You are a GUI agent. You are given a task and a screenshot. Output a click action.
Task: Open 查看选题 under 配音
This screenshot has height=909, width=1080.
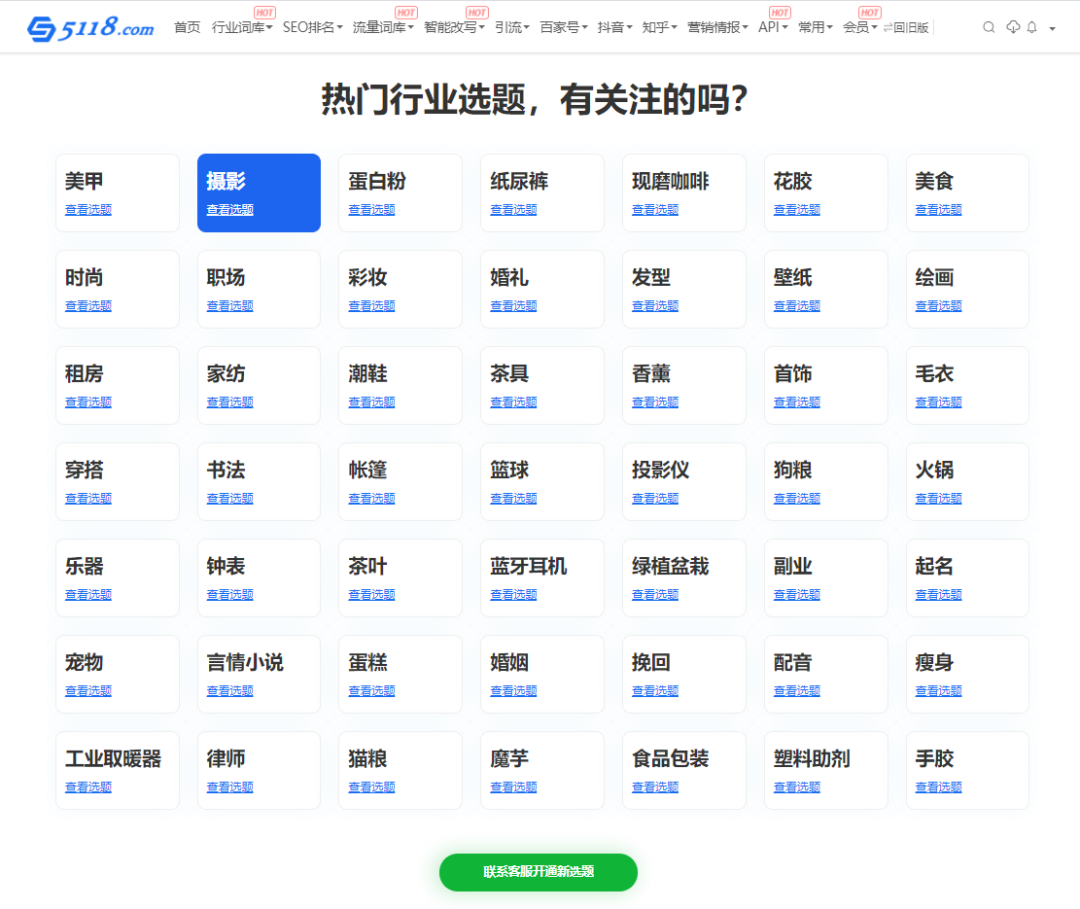click(x=797, y=691)
